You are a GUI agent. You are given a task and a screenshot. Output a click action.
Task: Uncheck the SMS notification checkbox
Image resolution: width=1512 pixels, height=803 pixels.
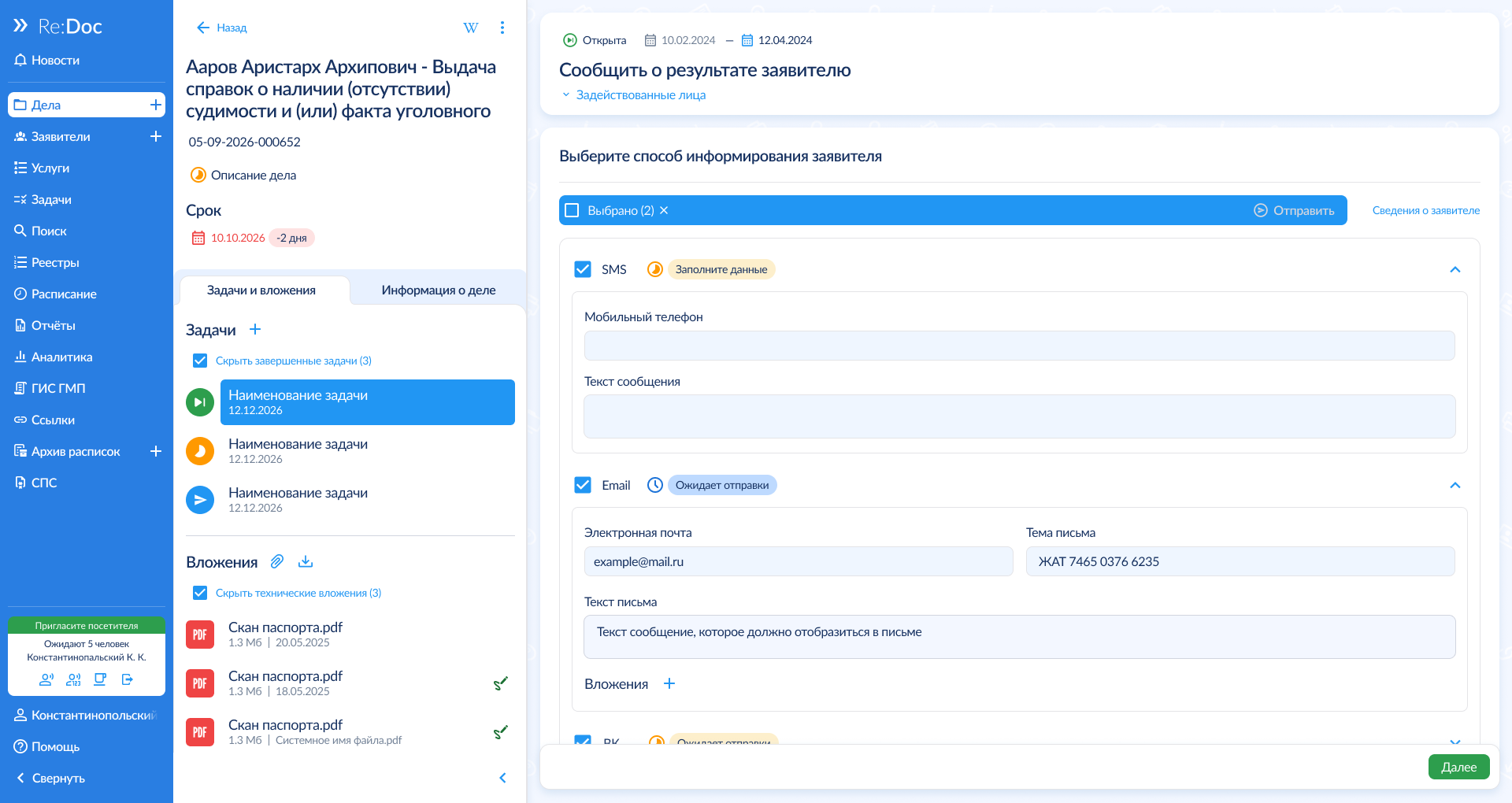(583, 269)
